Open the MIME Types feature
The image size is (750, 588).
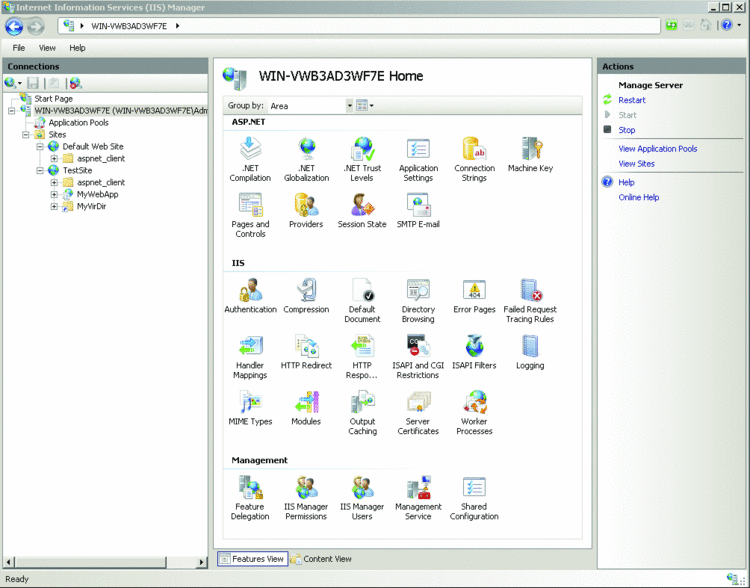point(250,403)
